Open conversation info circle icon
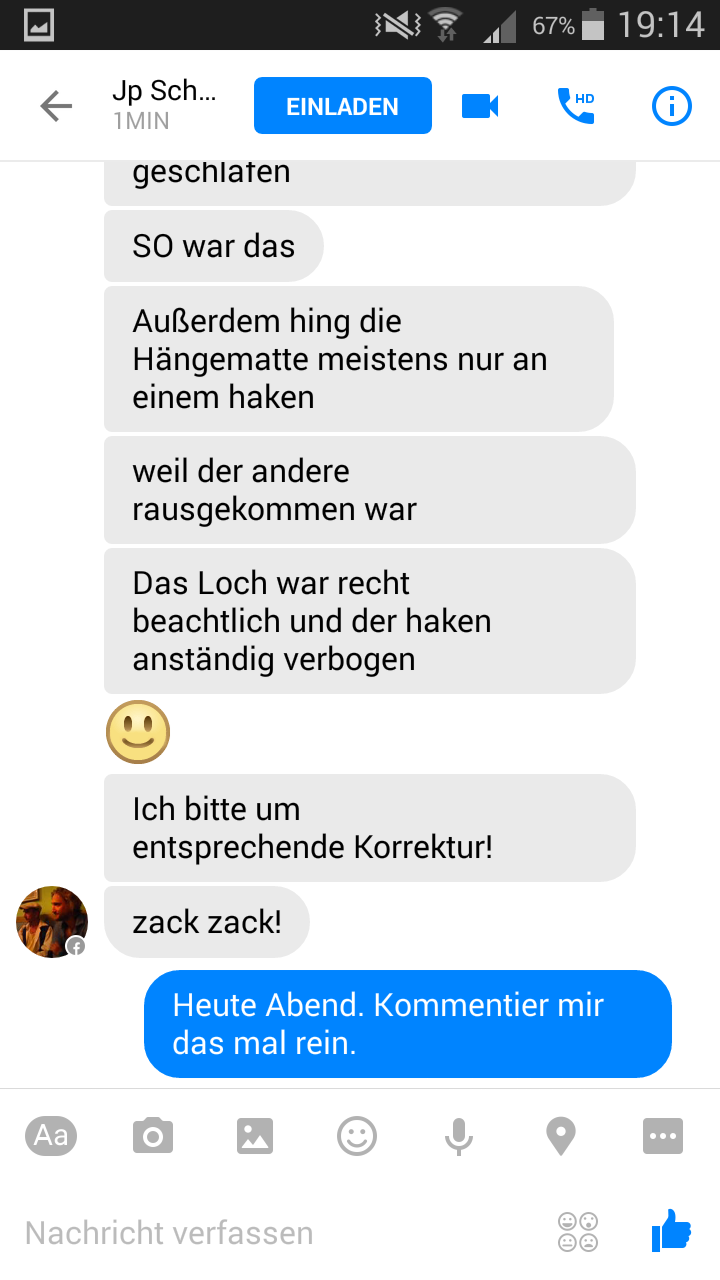Image resolution: width=720 pixels, height=1280 pixels. (x=671, y=106)
